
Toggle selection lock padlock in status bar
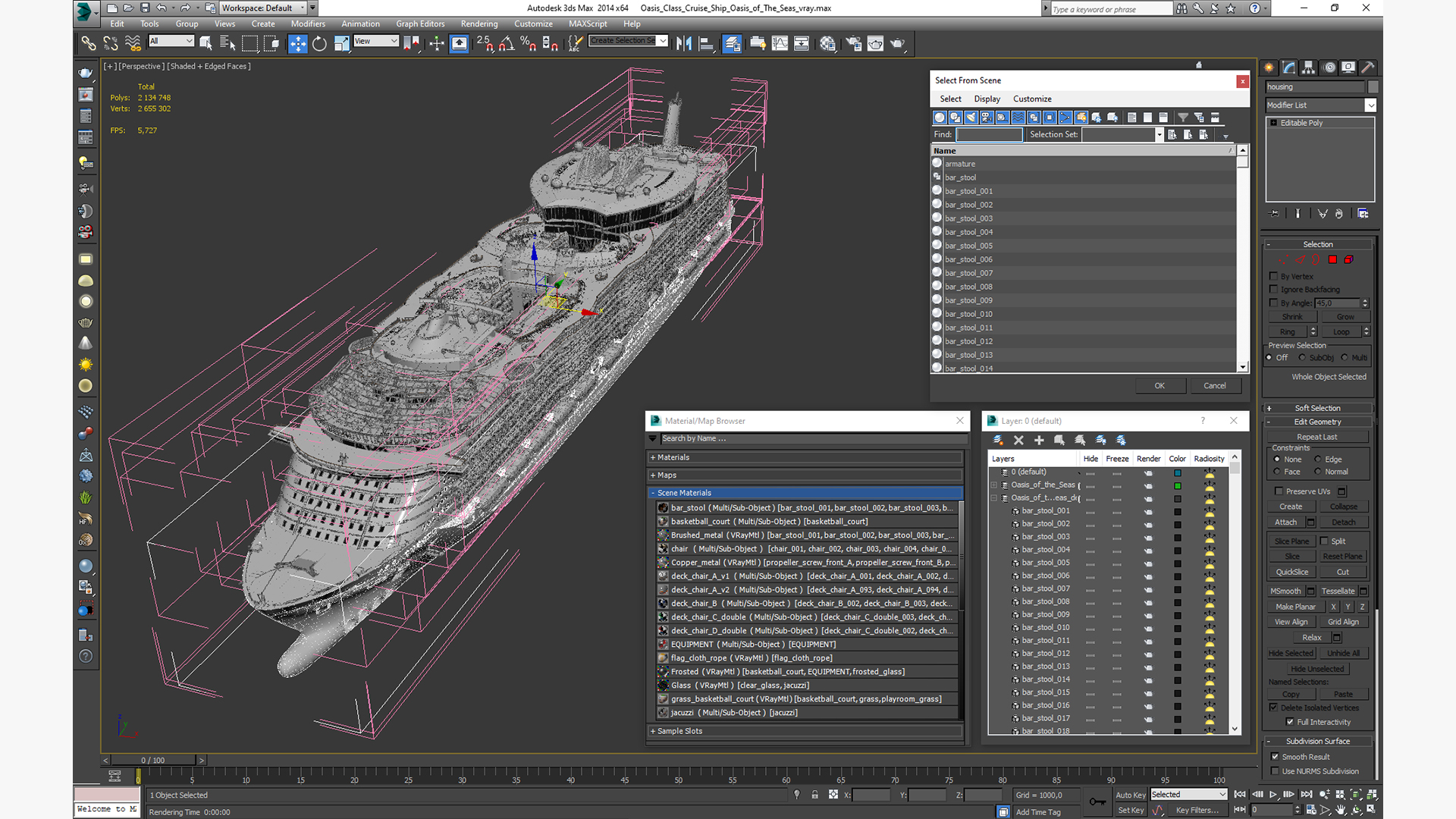pyautogui.click(x=814, y=795)
